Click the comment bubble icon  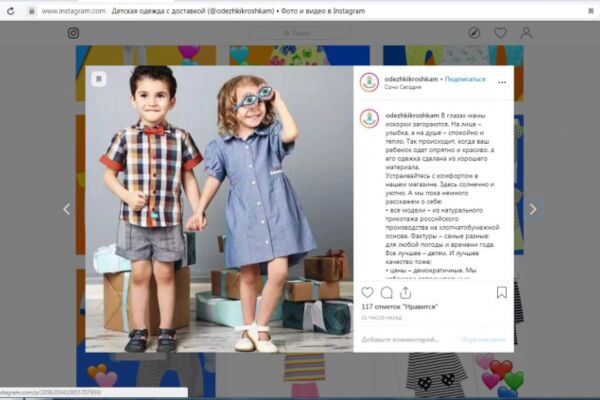tap(387, 293)
